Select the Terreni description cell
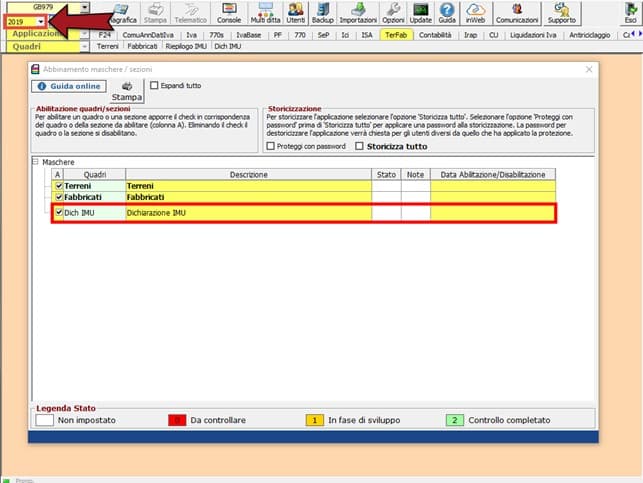643x483 pixels. pos(249,186)
